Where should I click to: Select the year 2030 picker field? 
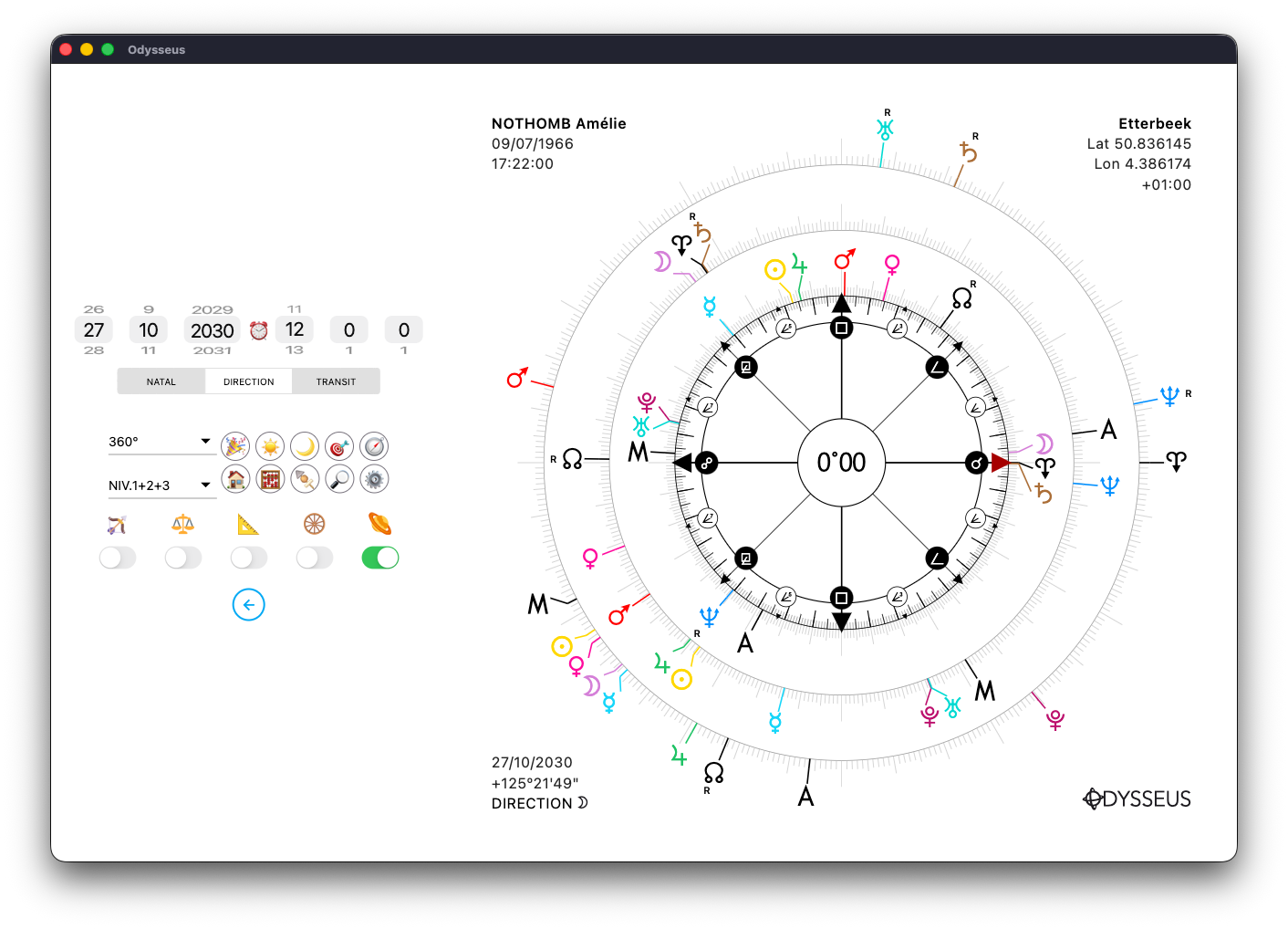[213, 330]
